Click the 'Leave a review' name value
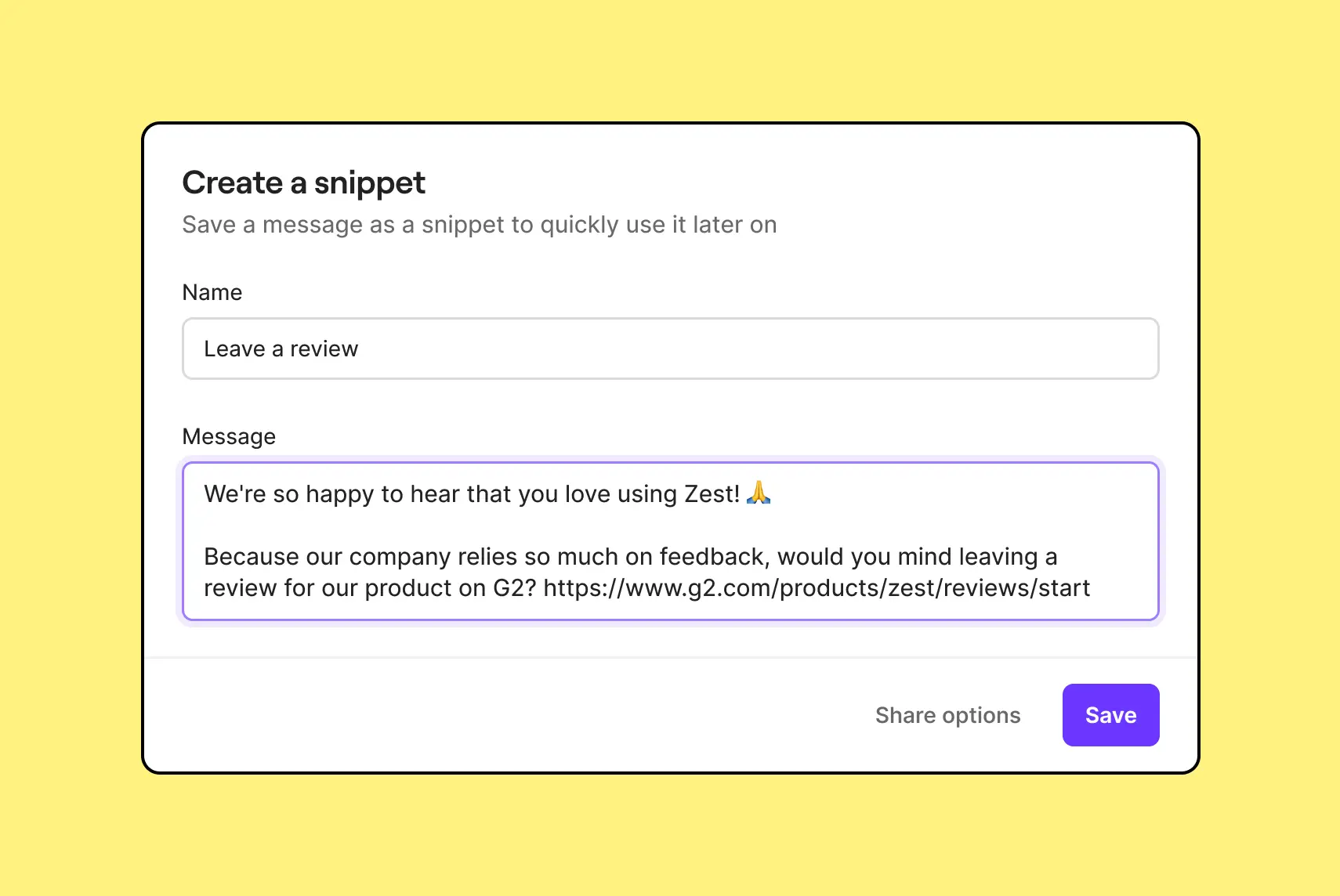This screenshot has height=896, width=1340. 280,349
